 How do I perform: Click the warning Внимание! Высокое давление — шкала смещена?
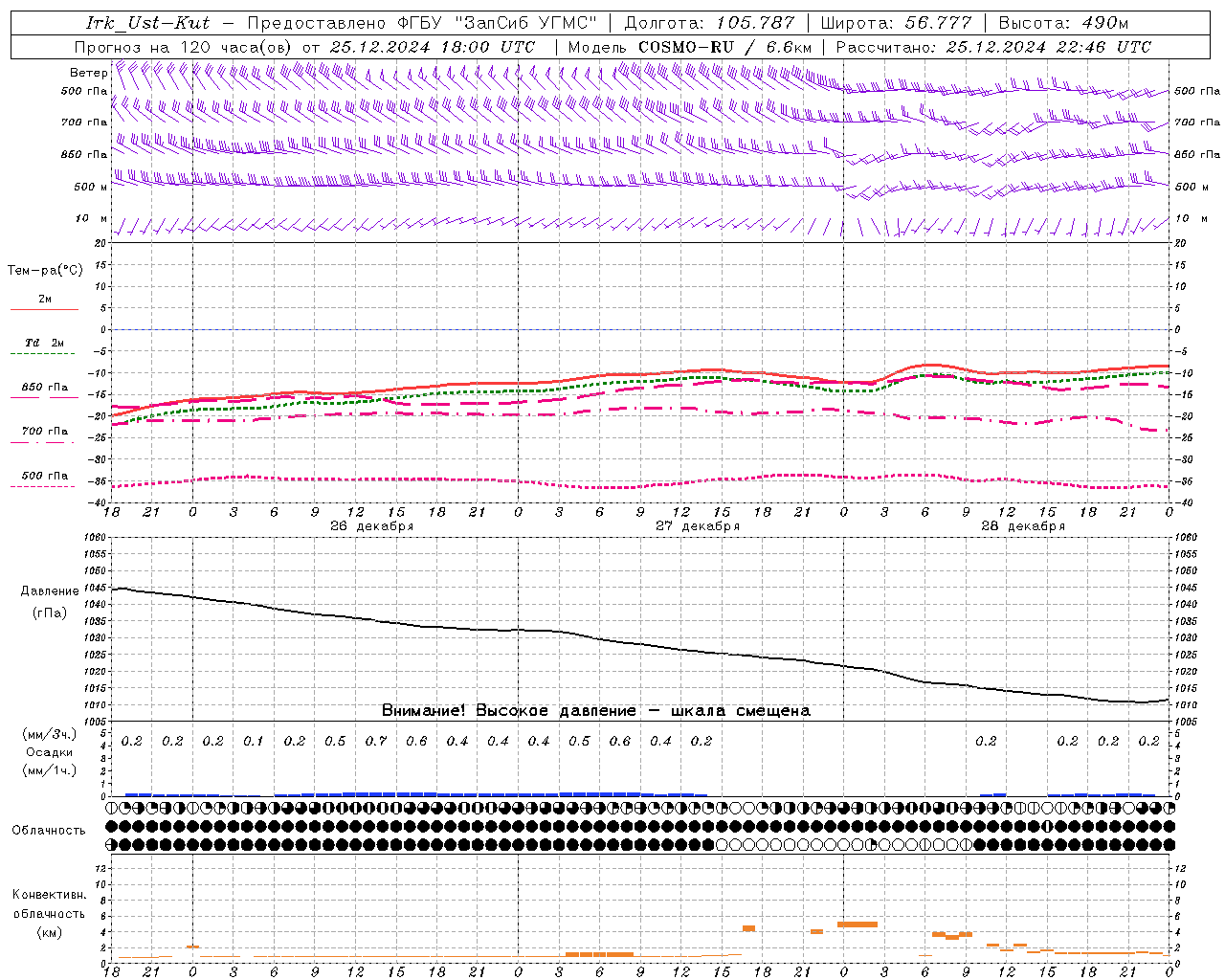(595, 711)
